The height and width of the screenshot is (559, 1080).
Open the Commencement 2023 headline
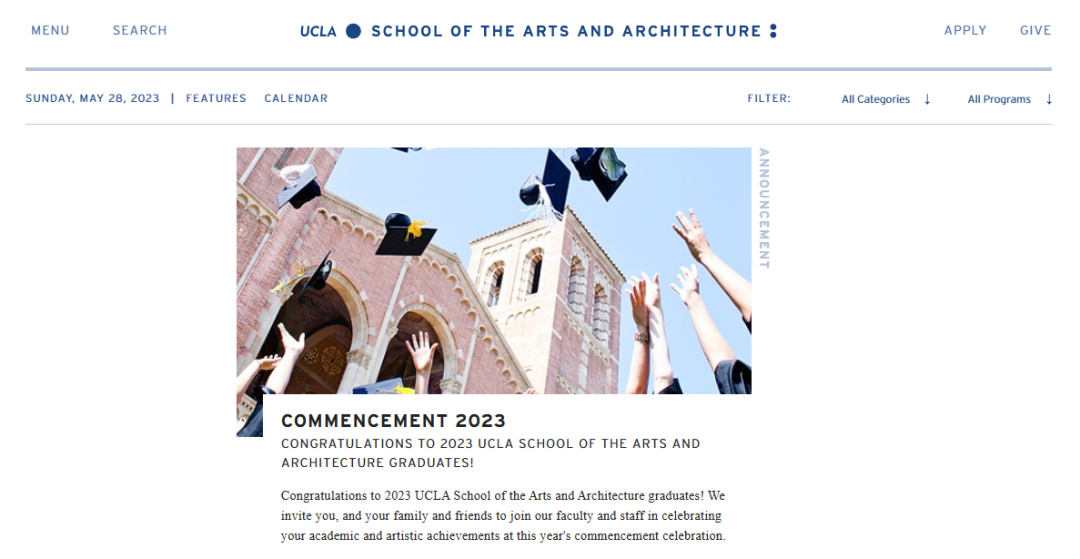click(393, 421)
